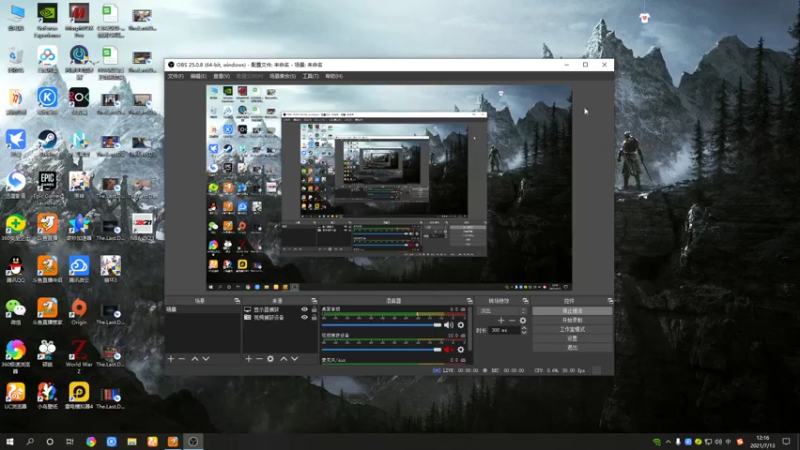Unmute video capture device red speaker
The height and width of the screenshot is (450, 800).
(448, 349)
